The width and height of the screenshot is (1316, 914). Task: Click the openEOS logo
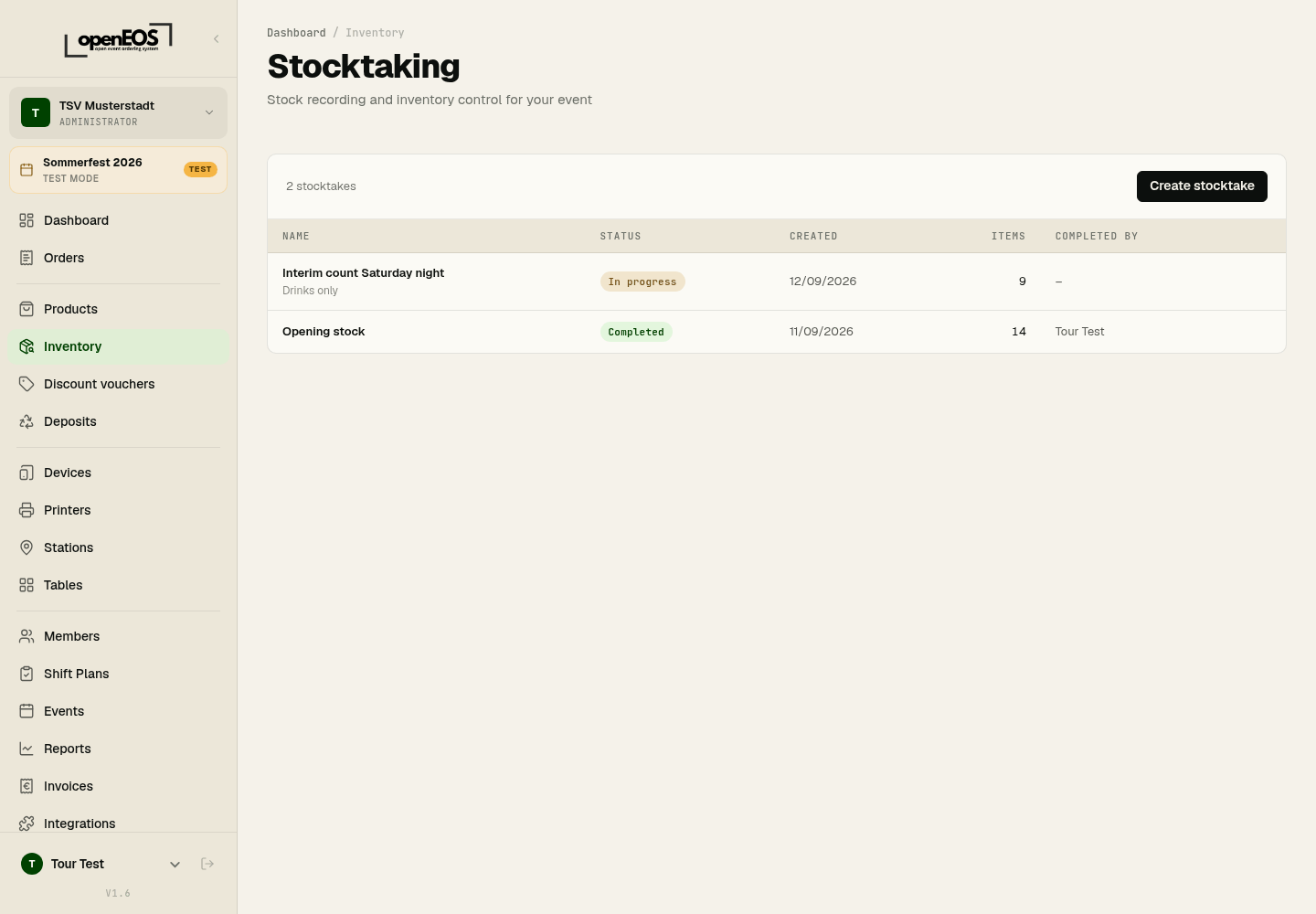[118, 39]
